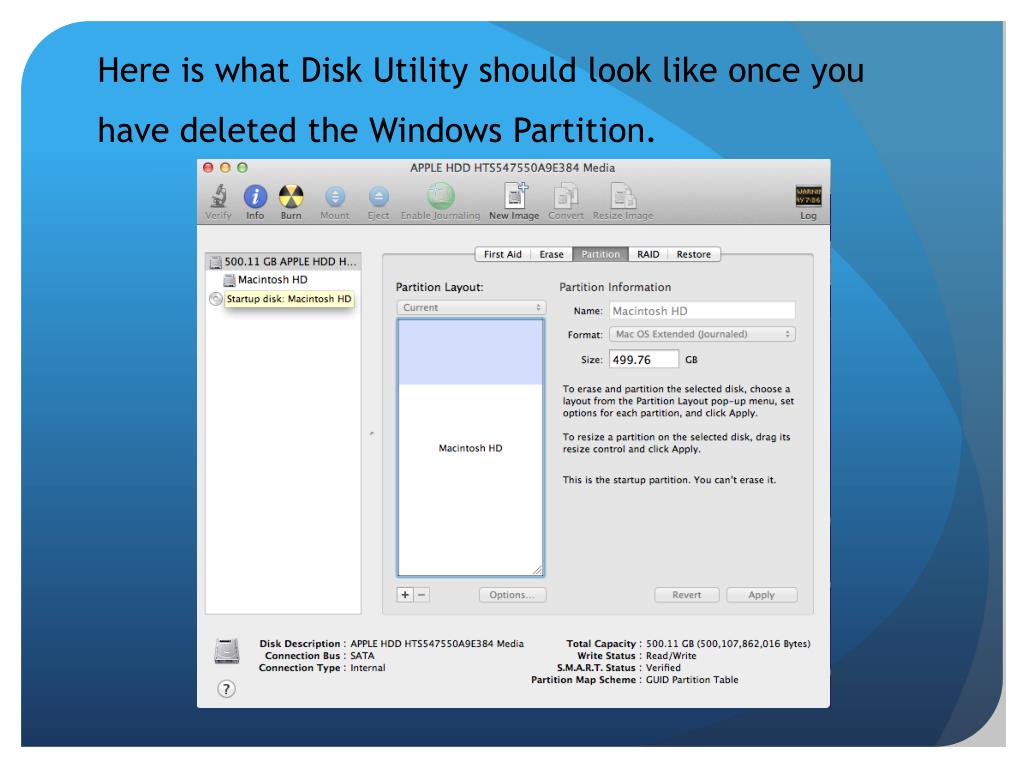
Task: Click the Burn disc icon
Action: pos(291,196)
